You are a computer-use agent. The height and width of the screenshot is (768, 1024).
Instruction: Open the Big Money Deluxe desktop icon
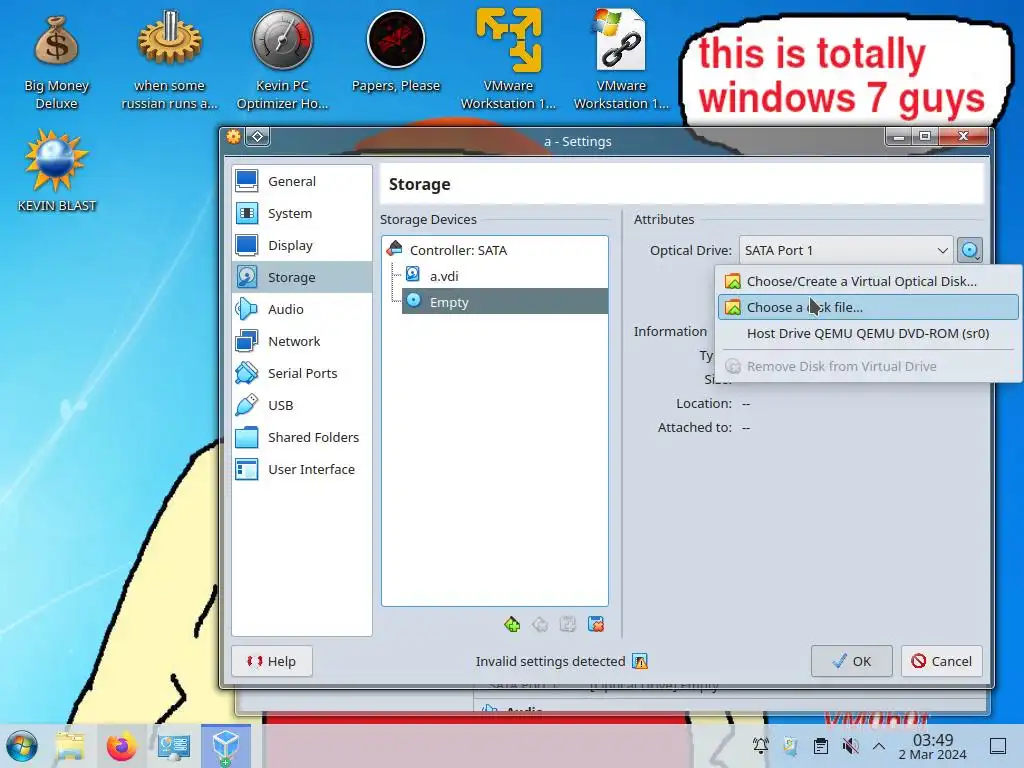57,62
